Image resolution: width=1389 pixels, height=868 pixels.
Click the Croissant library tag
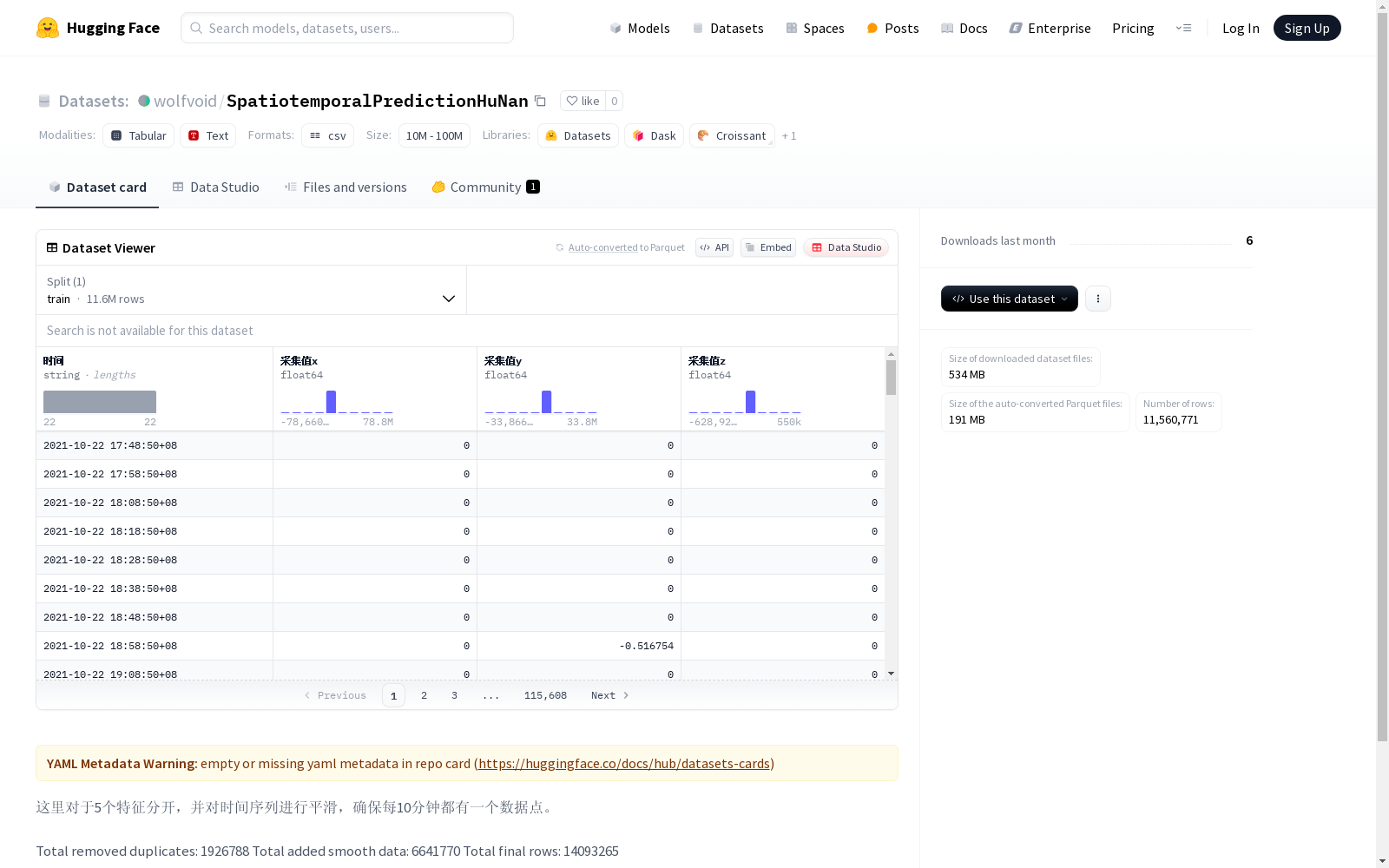click(732, 135)
